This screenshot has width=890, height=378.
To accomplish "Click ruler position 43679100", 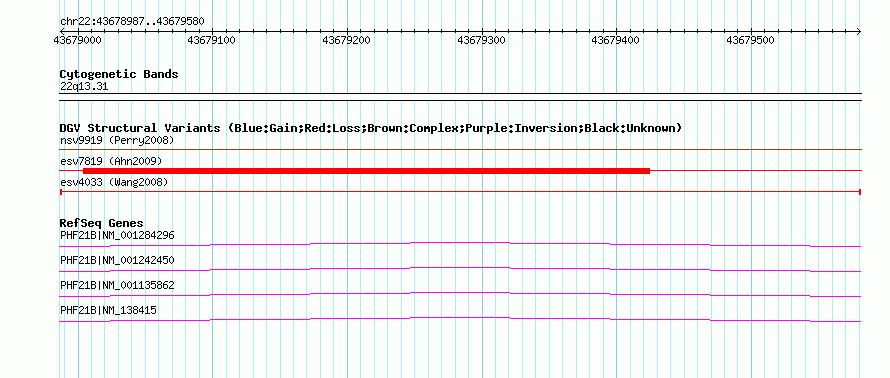I will 212,40.
